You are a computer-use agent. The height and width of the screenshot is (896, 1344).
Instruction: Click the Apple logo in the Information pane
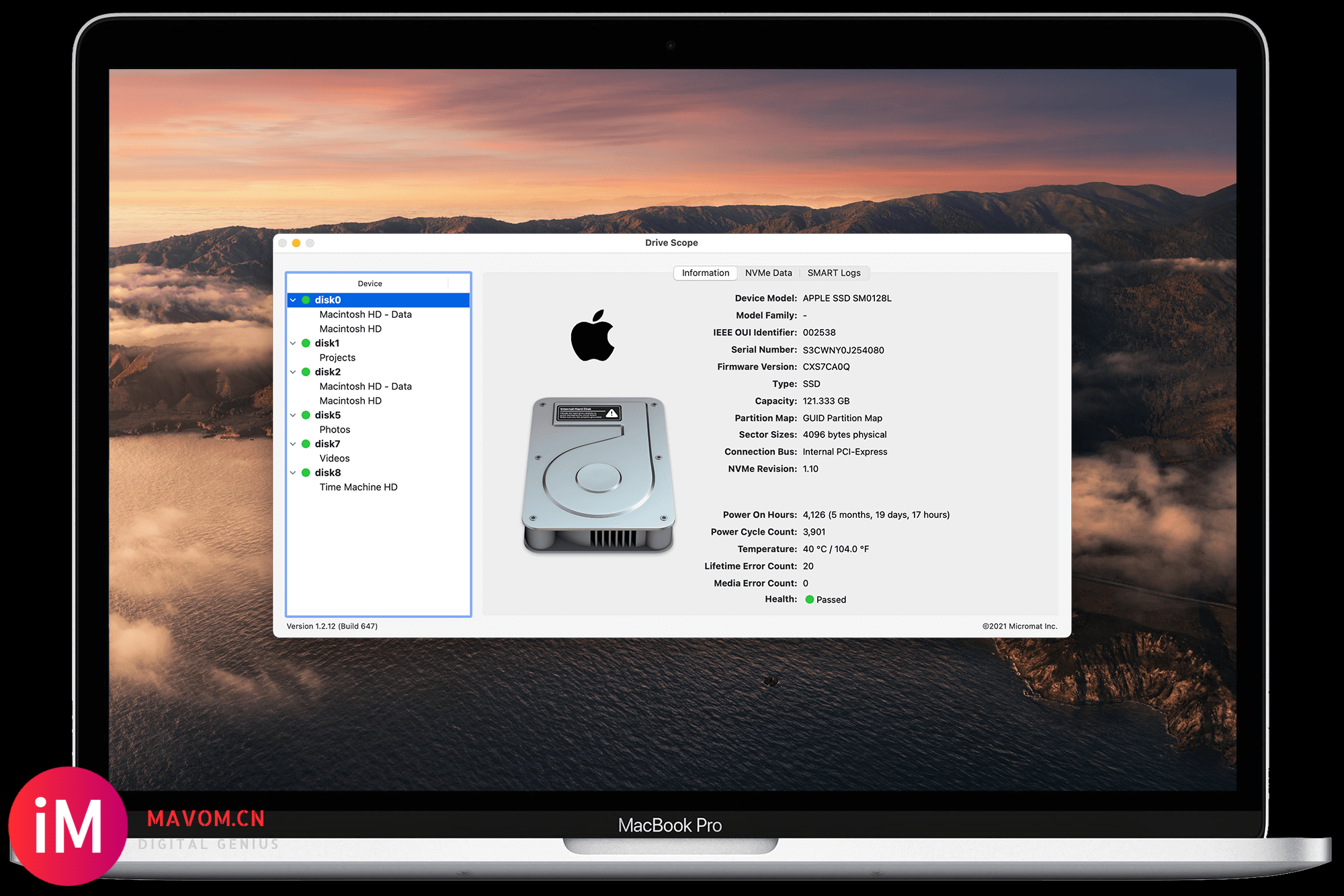click(593, 335)
